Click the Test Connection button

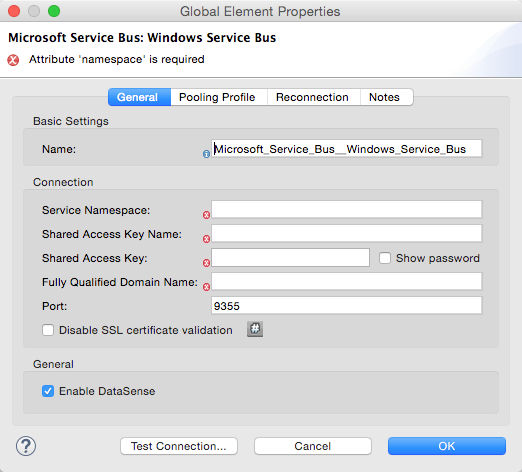click(179, 446)
